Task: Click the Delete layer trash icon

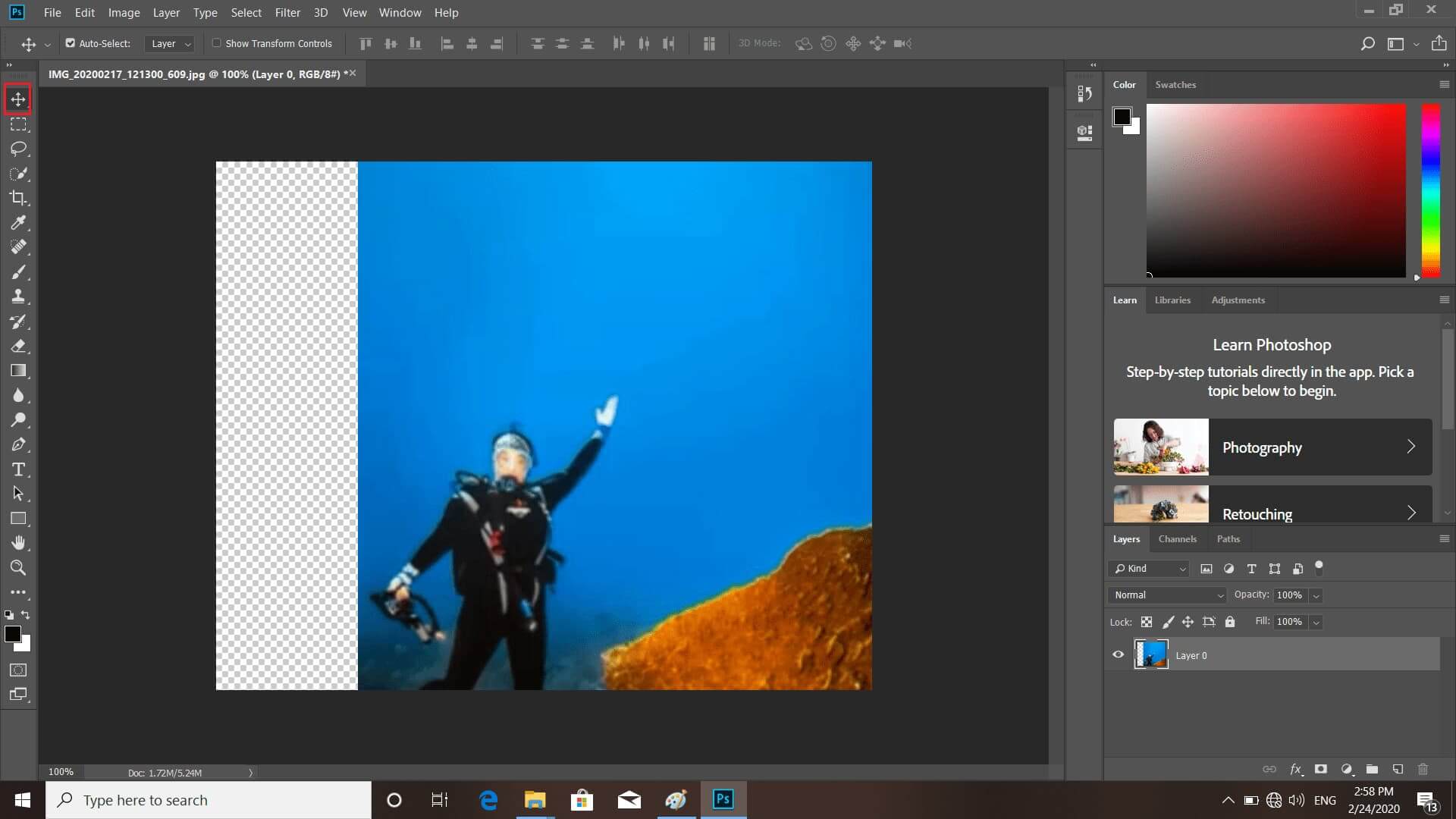Action: click(1423, 769)
